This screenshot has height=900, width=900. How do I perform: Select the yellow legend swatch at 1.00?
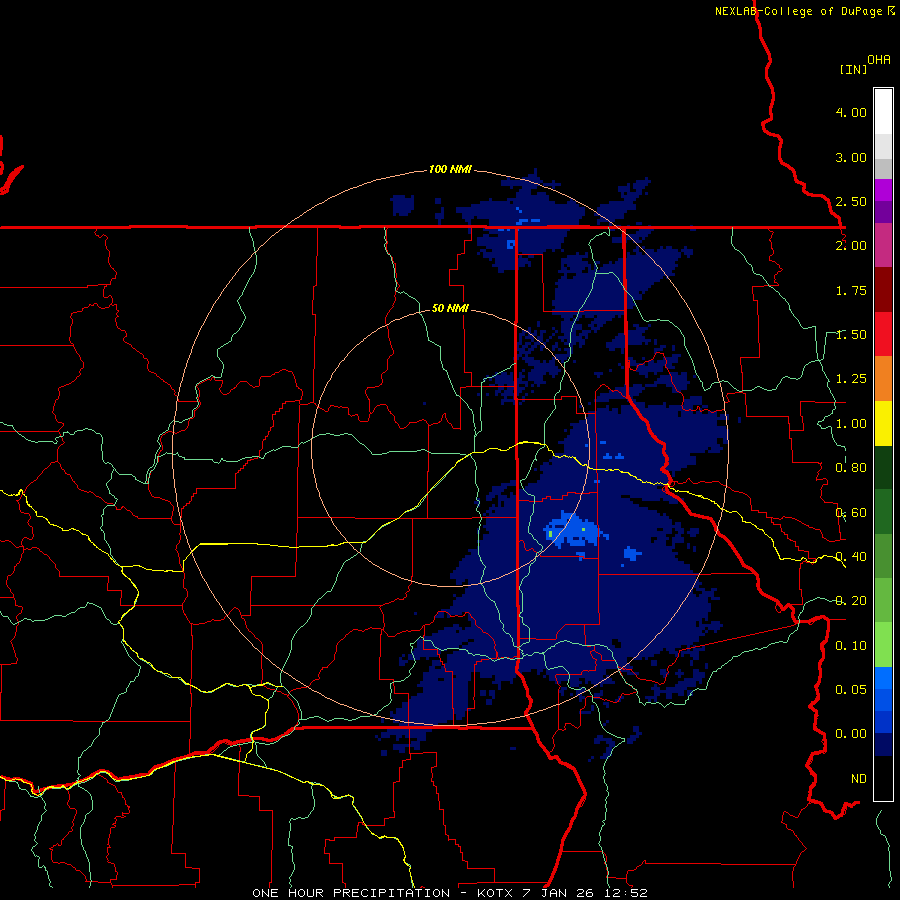click(x=883, y=424)
